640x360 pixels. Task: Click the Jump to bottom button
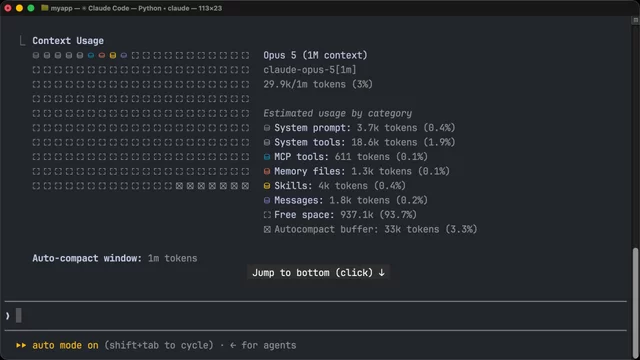tap(318, 273)
